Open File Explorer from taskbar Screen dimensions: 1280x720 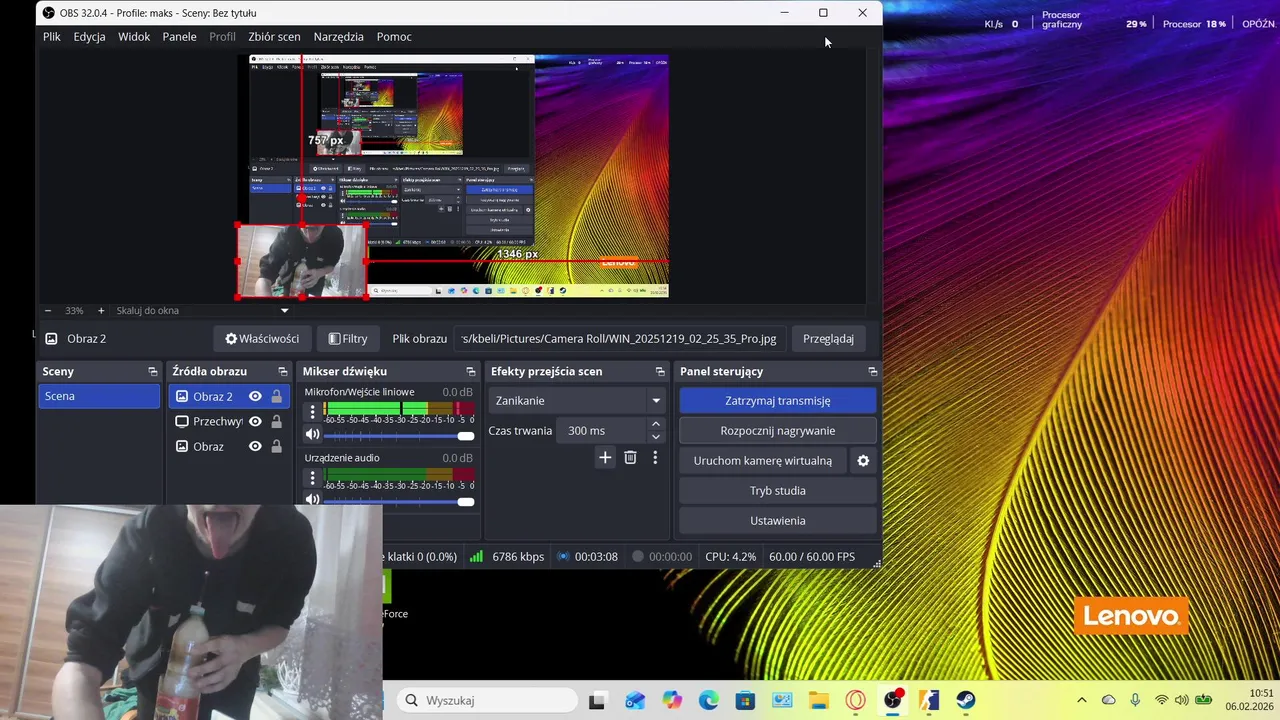click(819, 700)
